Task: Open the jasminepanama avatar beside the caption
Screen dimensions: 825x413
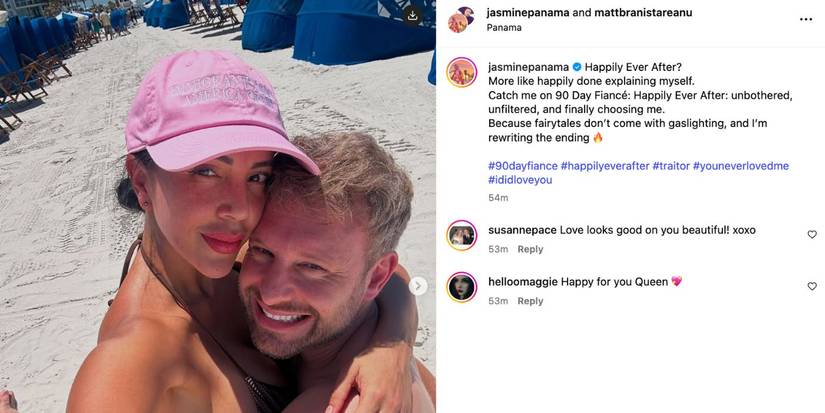Action: coord(461,72)
